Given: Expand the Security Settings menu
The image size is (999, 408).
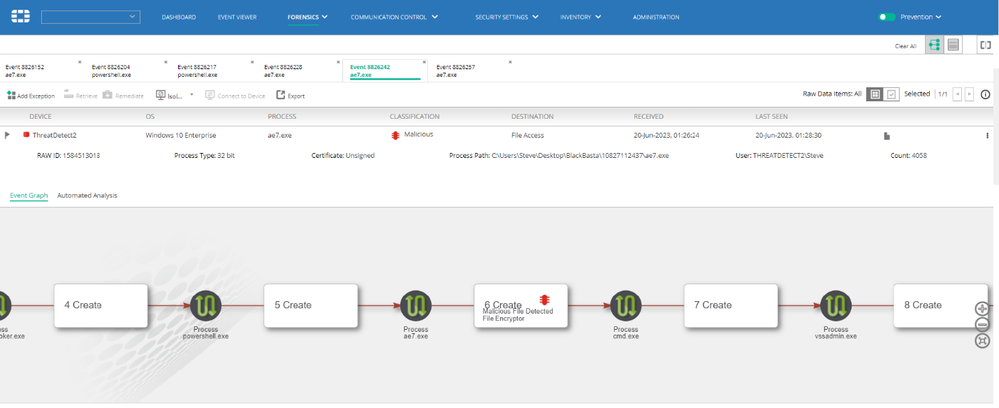Looking at the screenshot, I should (x=507, y=17).
